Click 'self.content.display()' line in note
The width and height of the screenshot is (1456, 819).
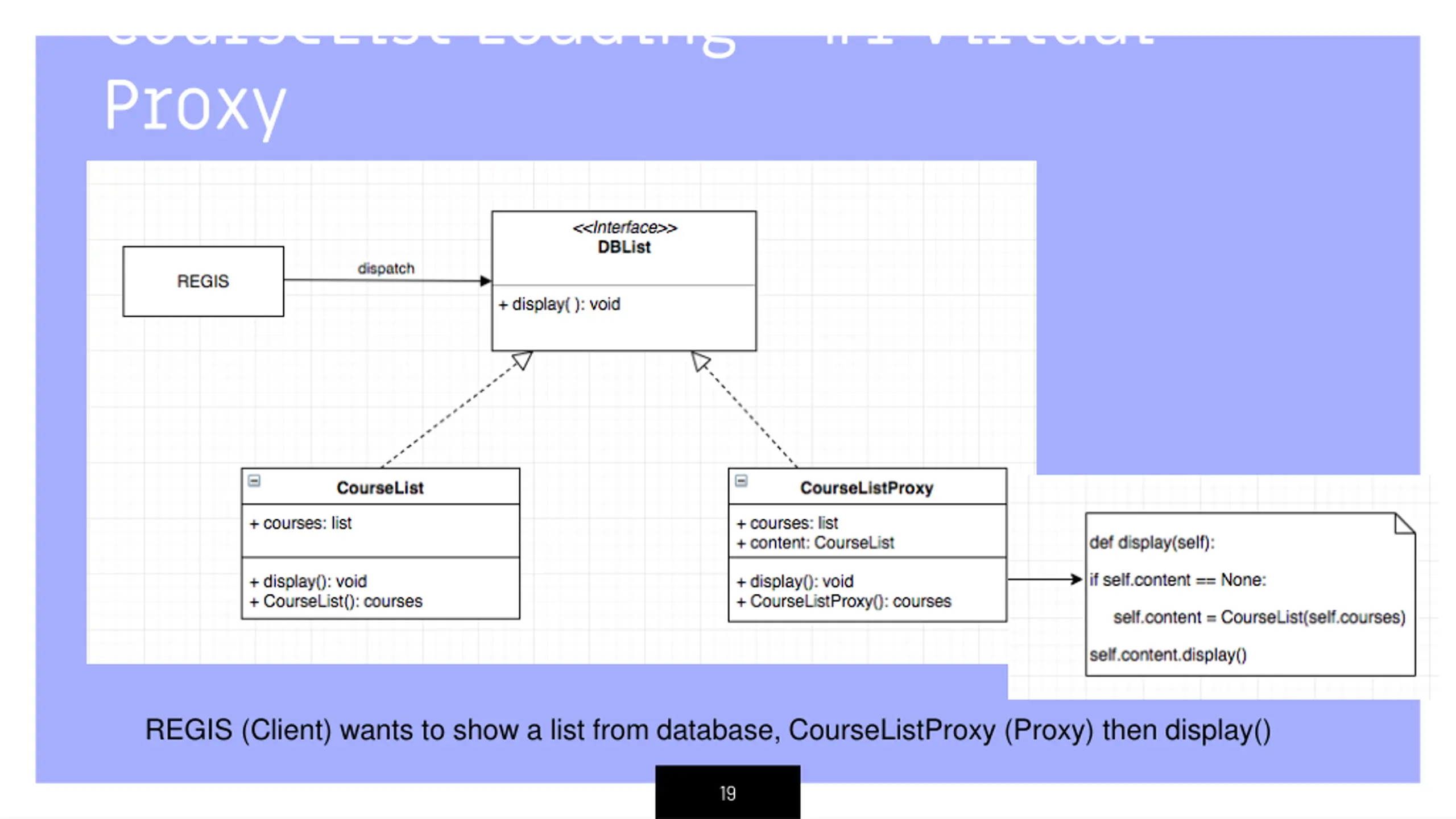click(1168, 655)
